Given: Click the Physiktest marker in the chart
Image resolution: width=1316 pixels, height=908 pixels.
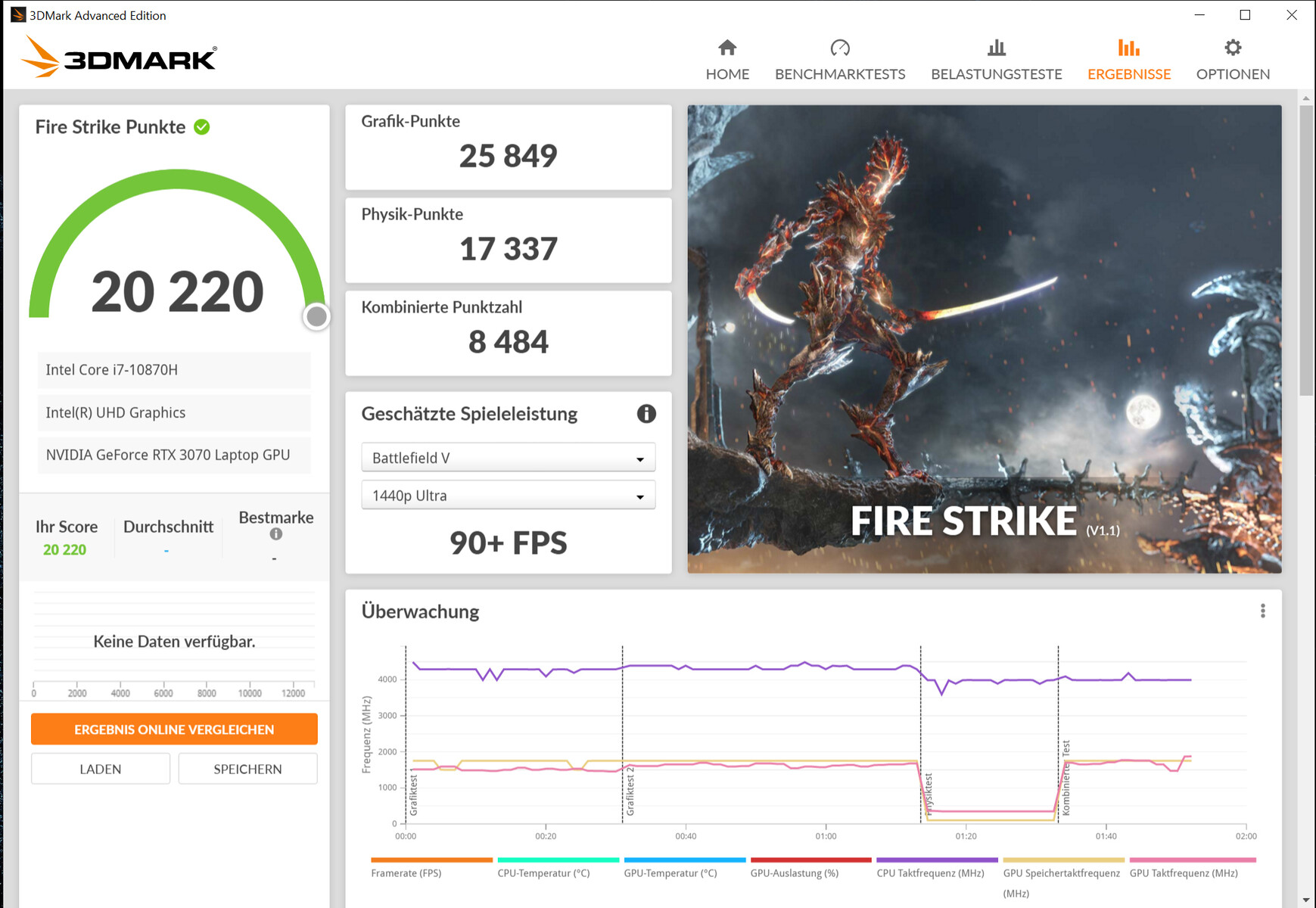Looking at the screenshot, I should coord(929,794).
